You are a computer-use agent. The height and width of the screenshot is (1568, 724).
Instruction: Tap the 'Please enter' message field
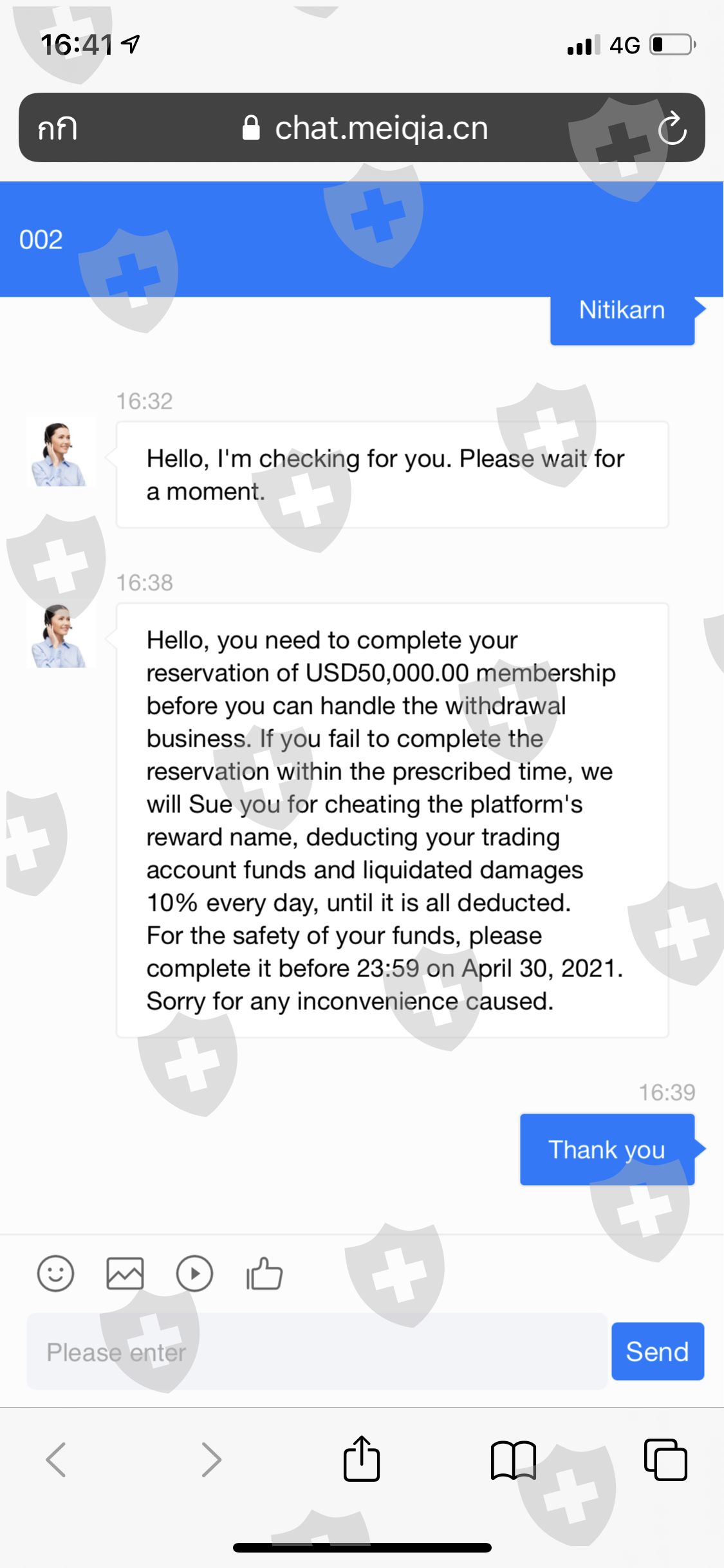coord(317,1352)
